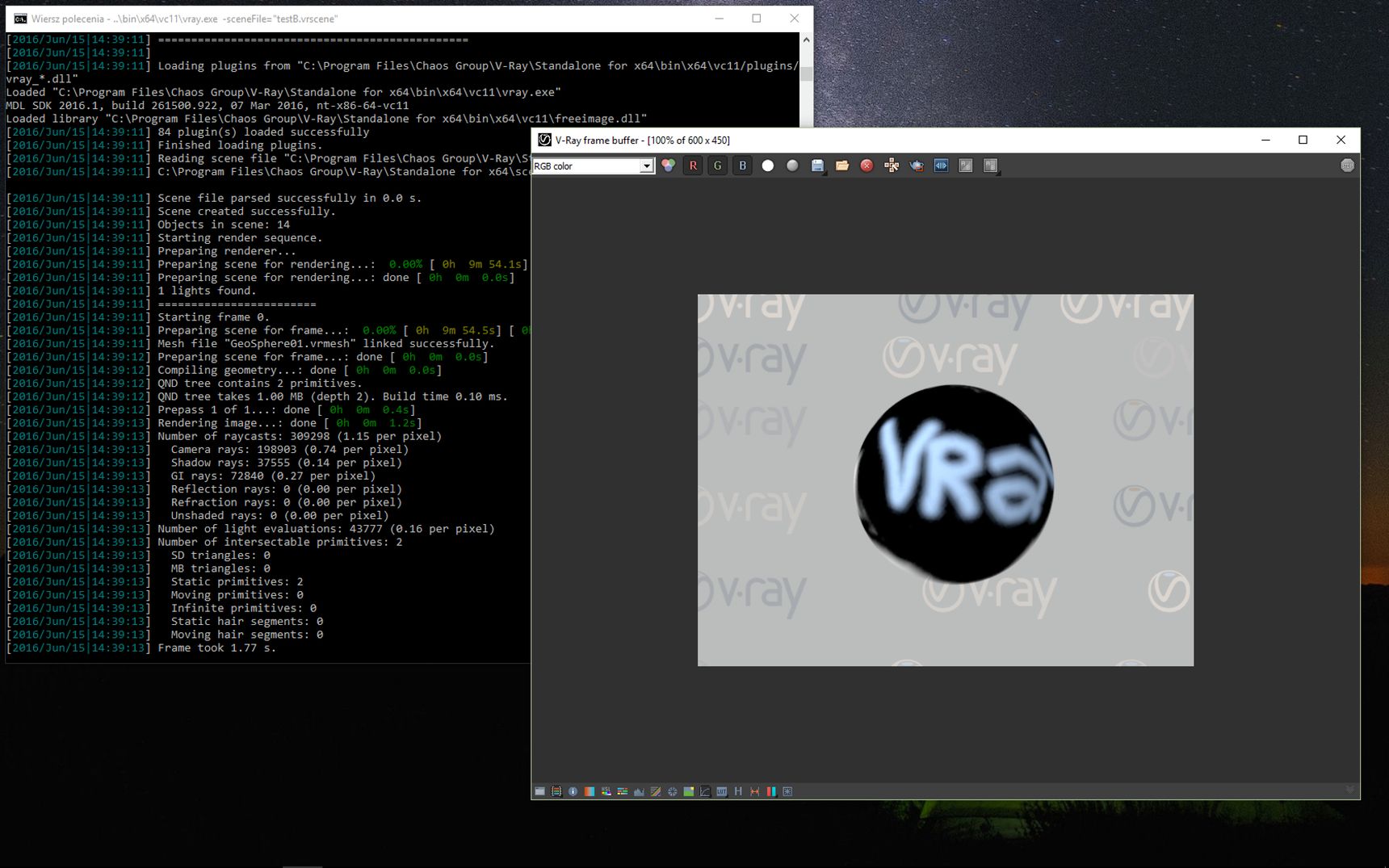
Task: Click the command prompt vertical scrollbar thumb
Action: (x=806, y=73)
